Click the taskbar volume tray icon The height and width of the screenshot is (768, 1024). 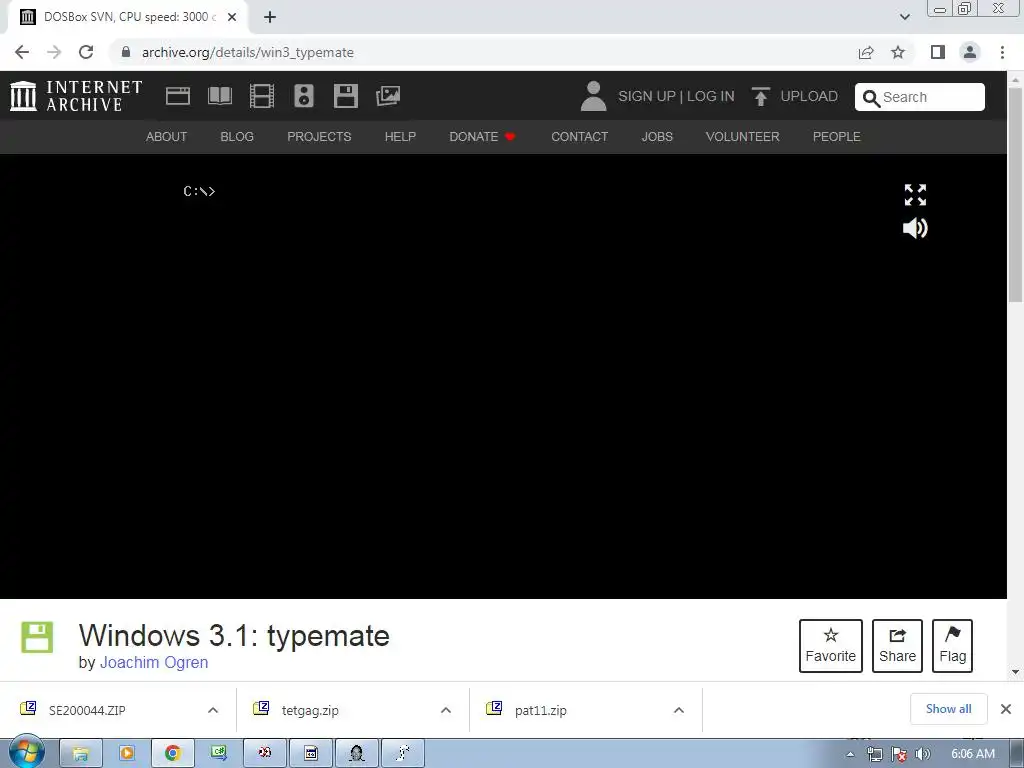[x=923, y=754]
